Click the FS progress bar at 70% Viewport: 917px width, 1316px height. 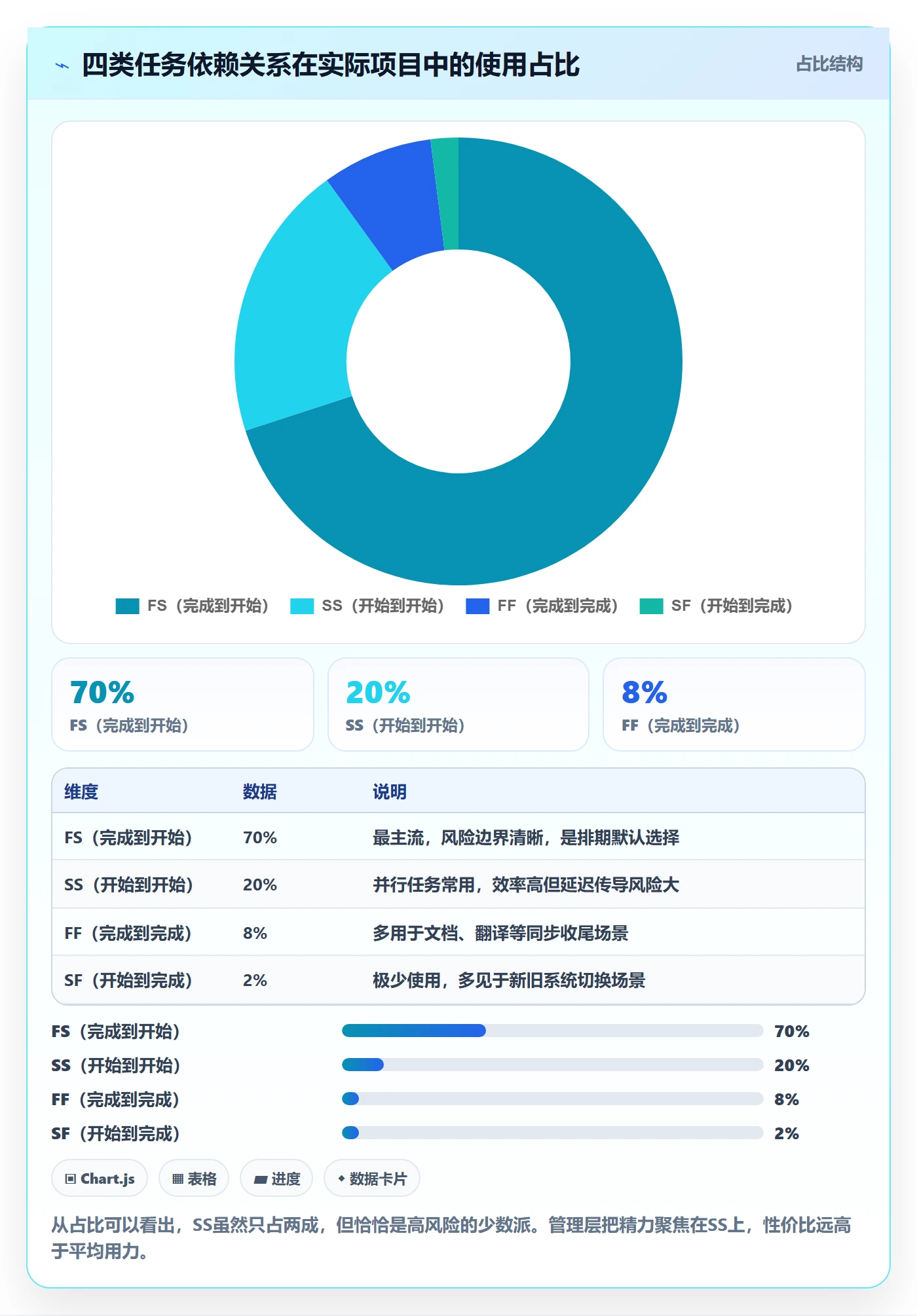[552, 1031]
